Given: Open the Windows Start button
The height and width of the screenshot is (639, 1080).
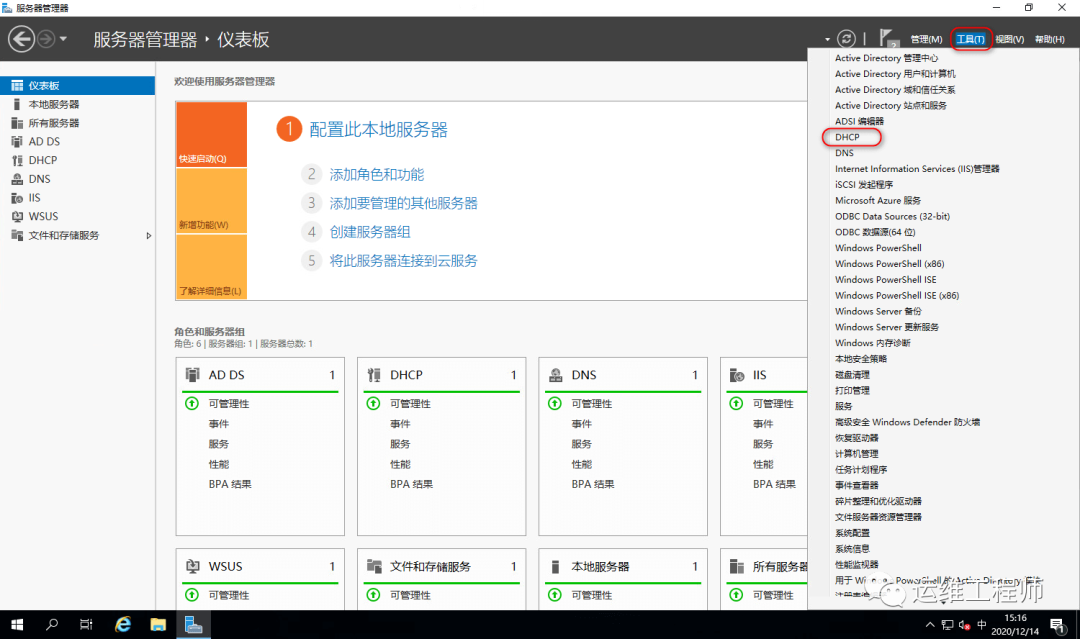Looking at the screenshot, I should (17, 625).
